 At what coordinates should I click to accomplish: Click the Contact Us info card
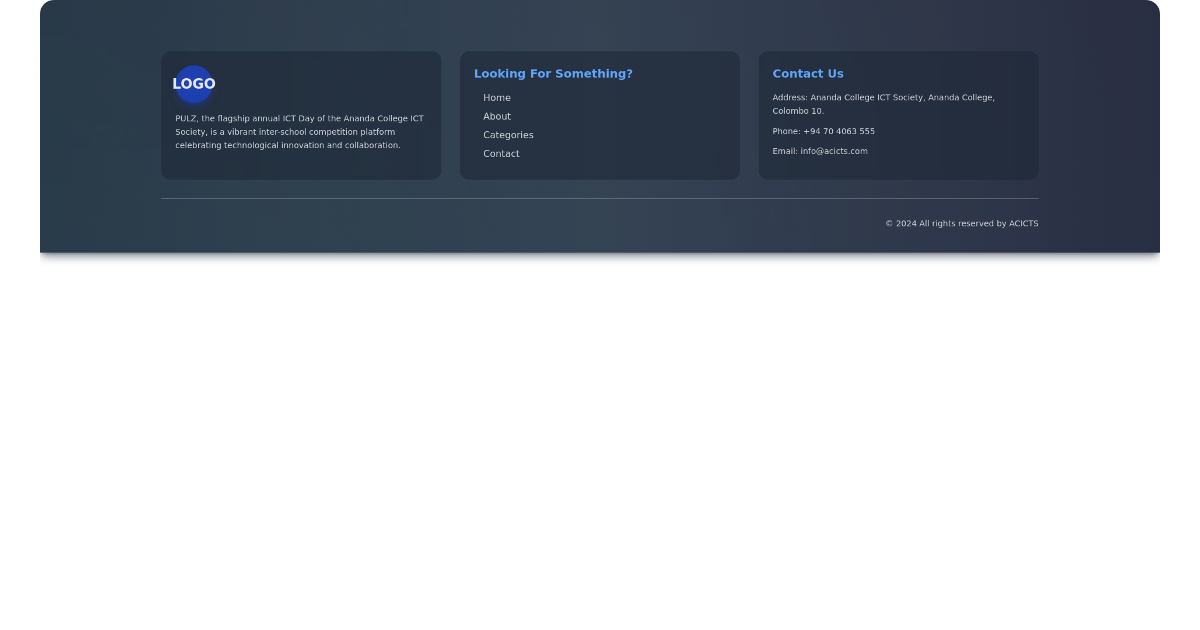click(898, 115)
